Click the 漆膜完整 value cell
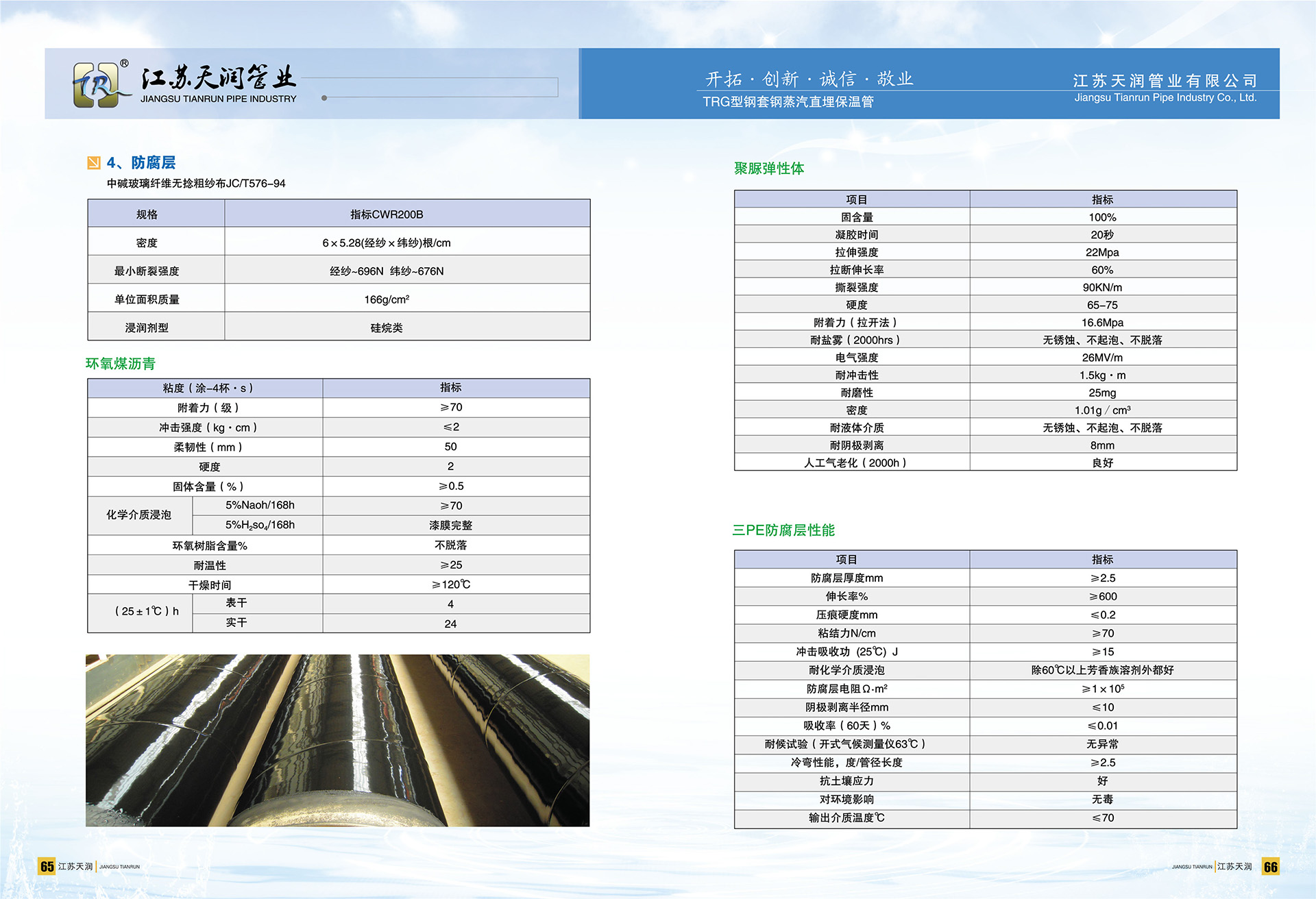Image resolution: width=1316 pixels, height=899 pixels. coord(450,526)
